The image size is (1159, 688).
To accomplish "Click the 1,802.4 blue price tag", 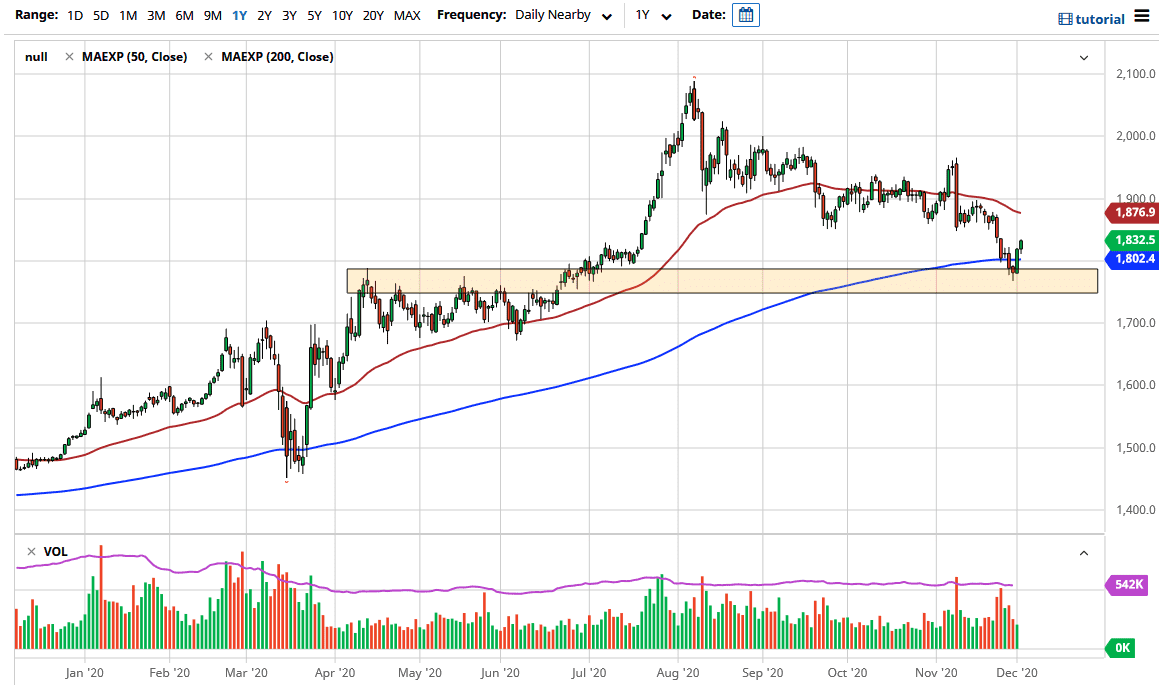I will (x=1132, y=259).
